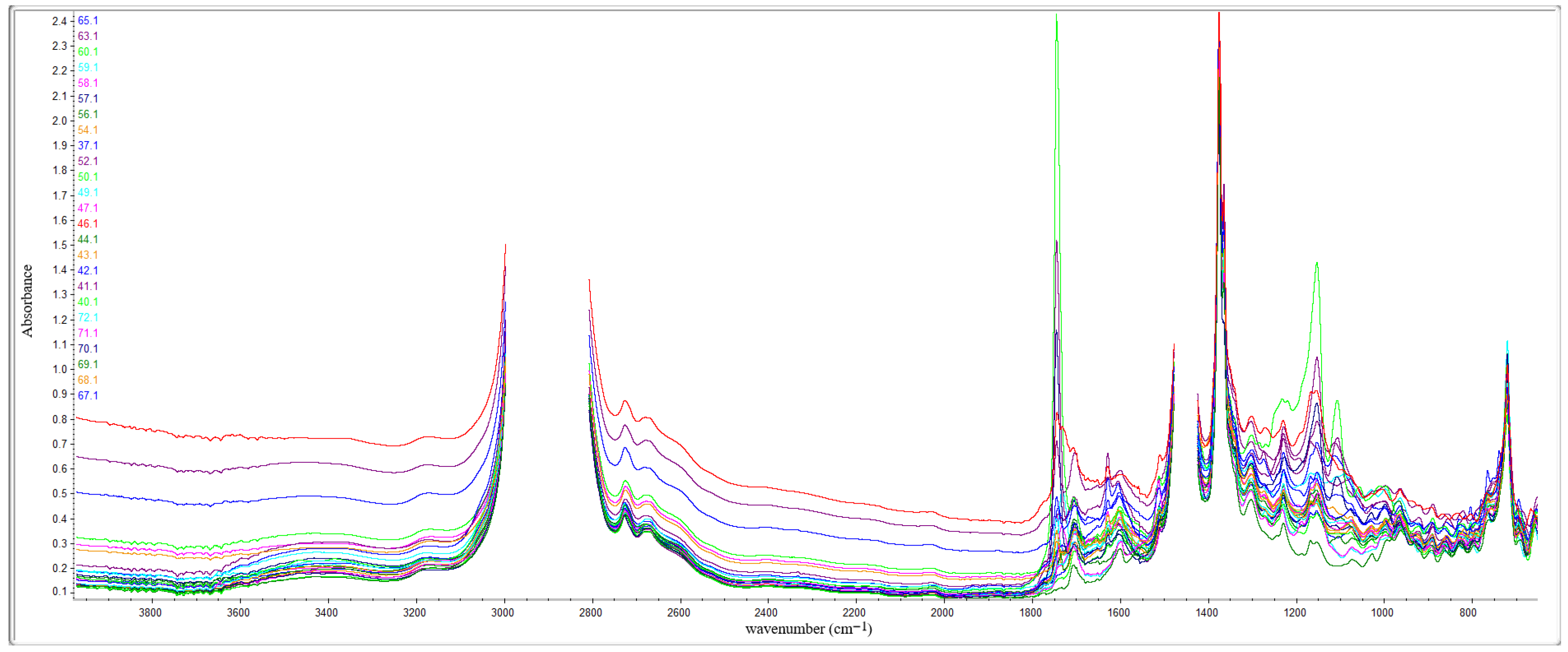Click the Absorbance y-axis title
Viewport: 1568px width, 652px height.
coord(27,301)
